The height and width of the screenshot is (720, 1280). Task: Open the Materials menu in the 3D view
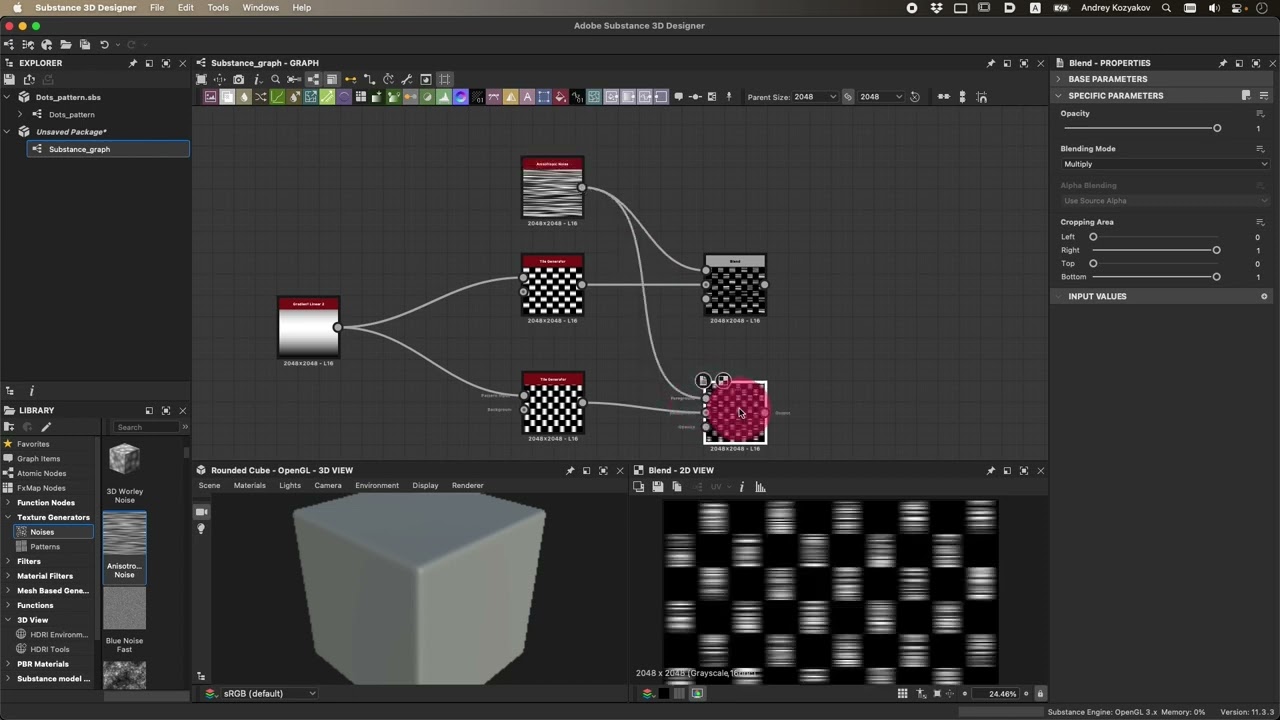coord(249,485)
